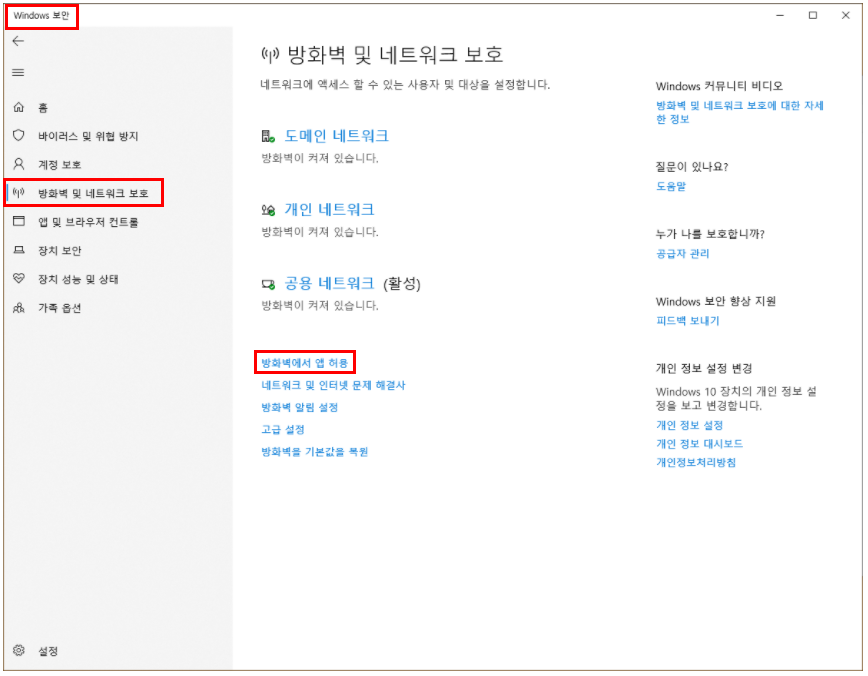
Task: Click the heart icon for device health
Action: 19,278
